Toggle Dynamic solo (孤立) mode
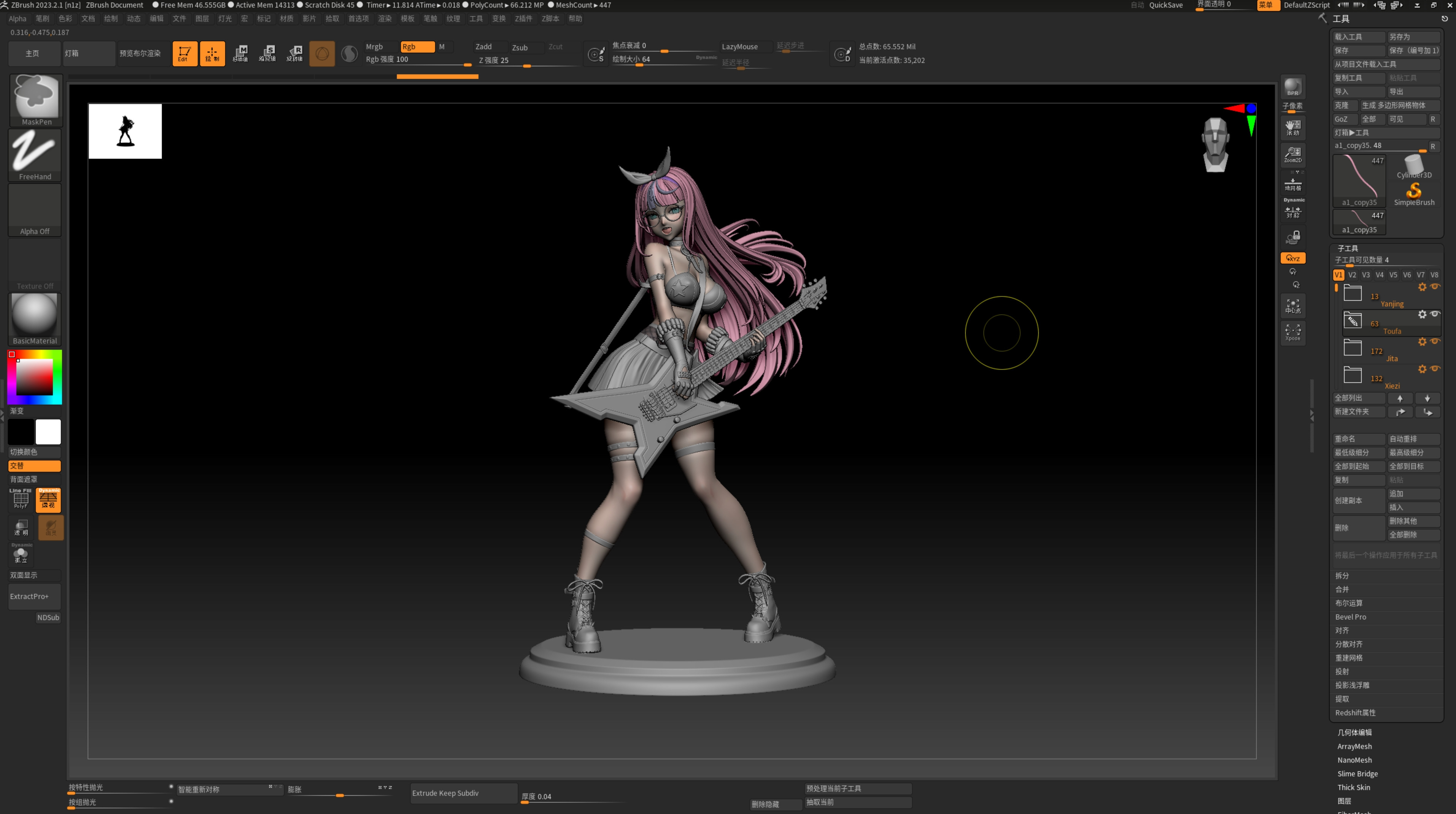Screen dimensions: 1456x814 (21, 554)
